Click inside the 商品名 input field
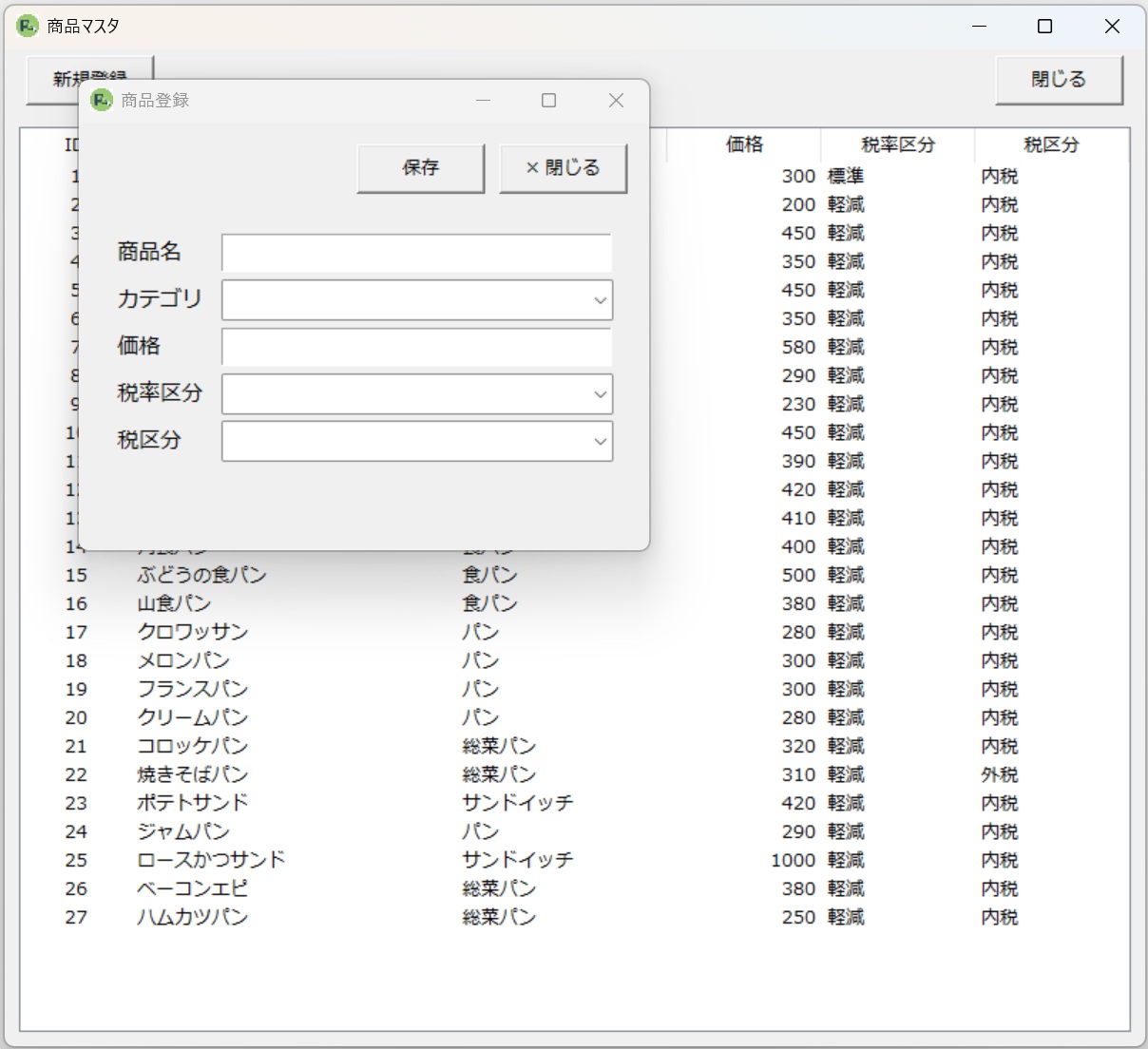This screenshot has width=1148, height=1049. pos(416,253)
